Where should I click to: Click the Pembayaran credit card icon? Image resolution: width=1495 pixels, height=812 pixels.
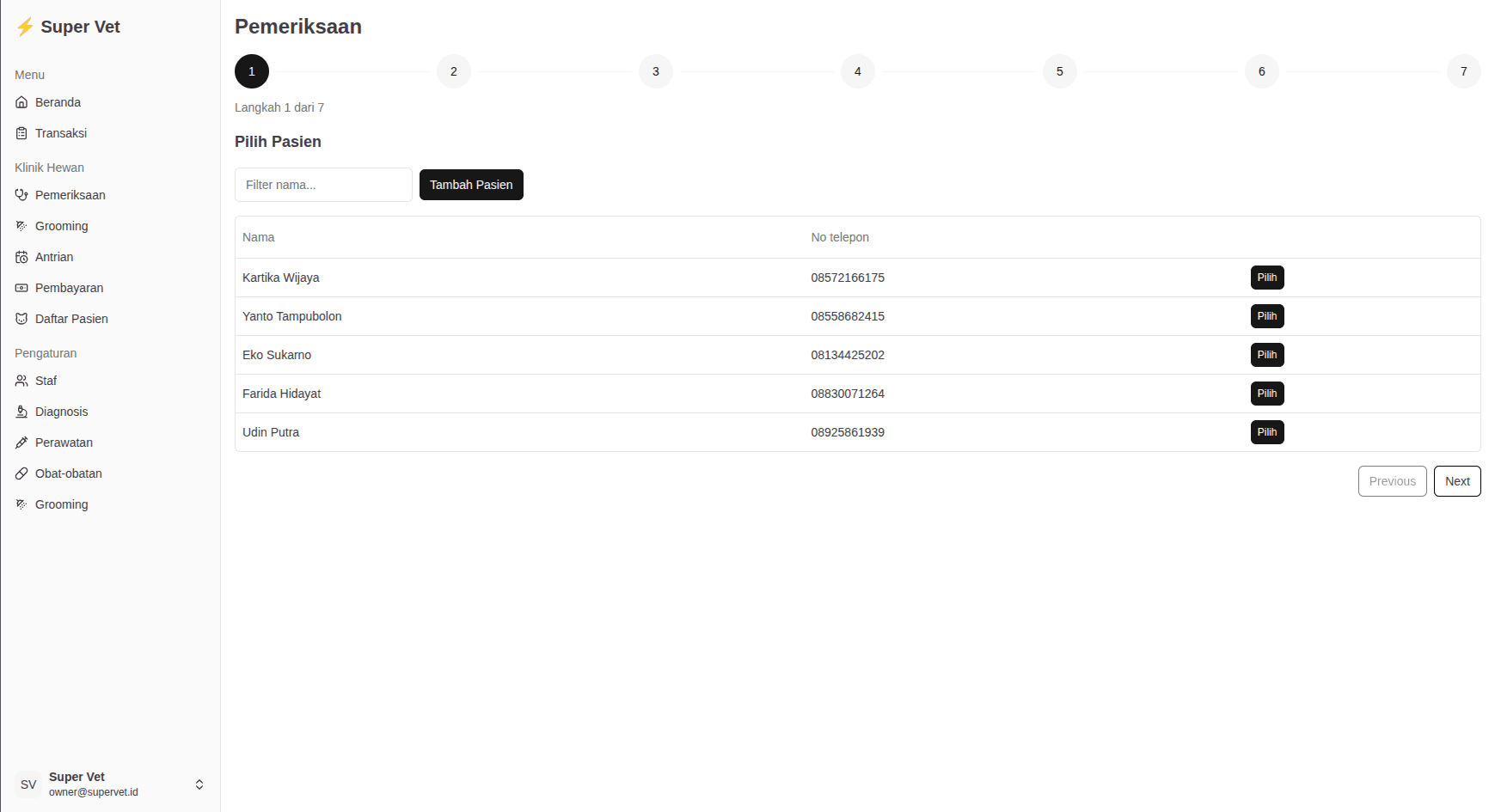coord(21,288)
